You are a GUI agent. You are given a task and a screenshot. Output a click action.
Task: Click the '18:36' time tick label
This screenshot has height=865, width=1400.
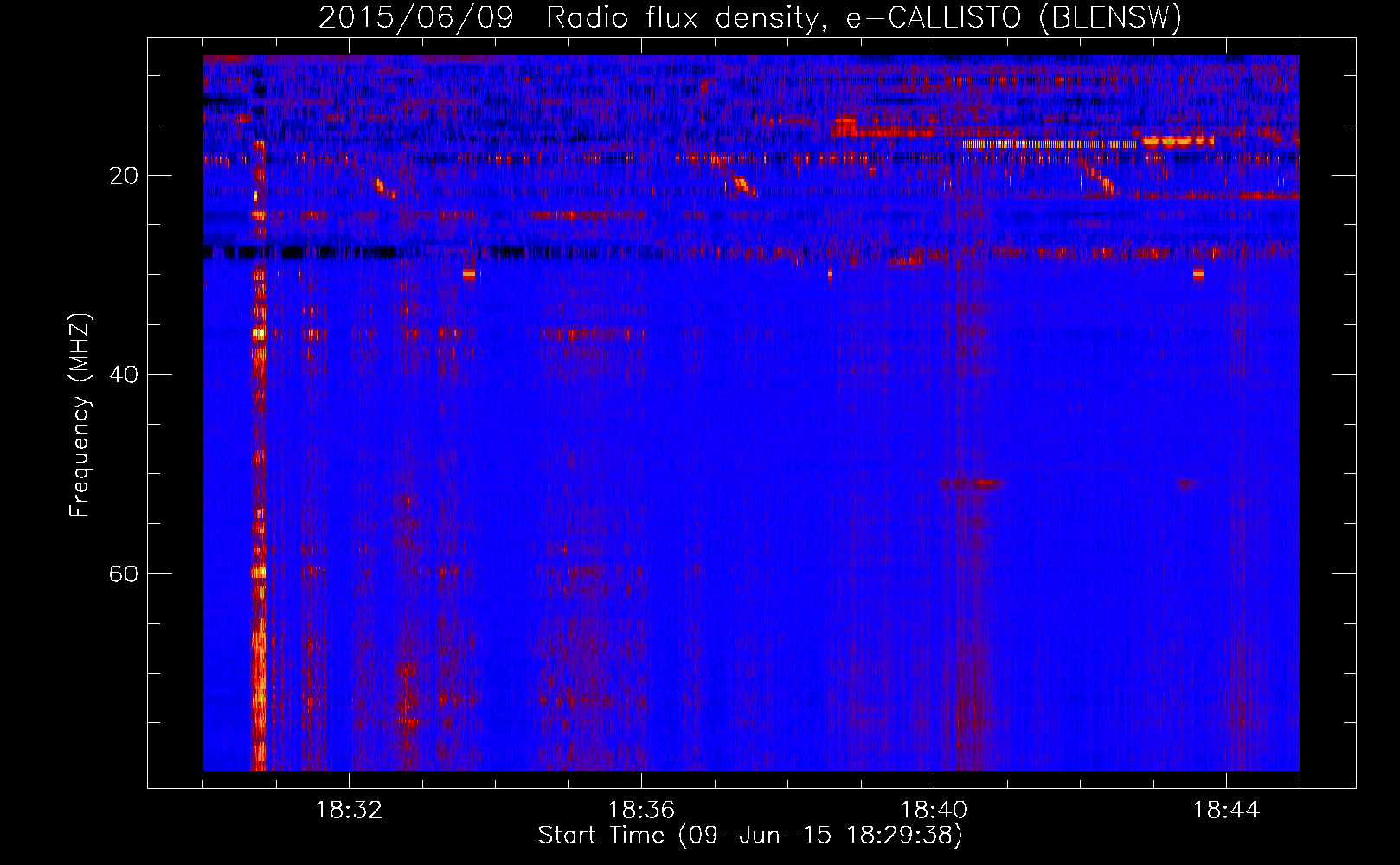click(x=641, y=810)
